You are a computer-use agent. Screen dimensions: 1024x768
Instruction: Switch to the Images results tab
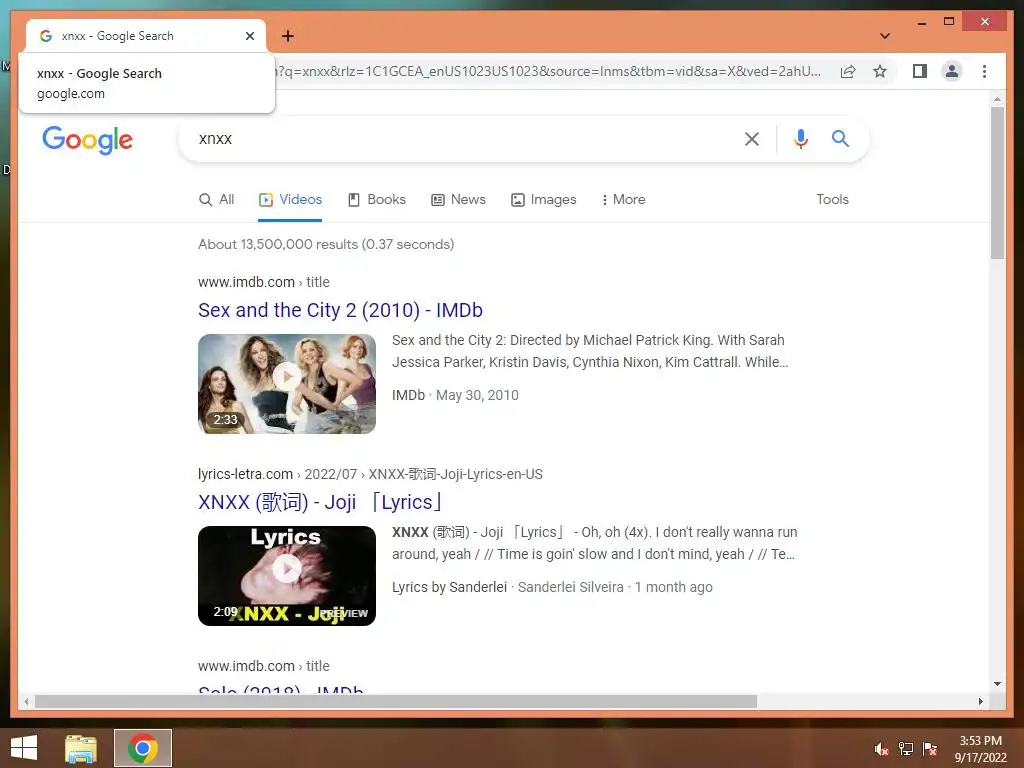(543, 200)
